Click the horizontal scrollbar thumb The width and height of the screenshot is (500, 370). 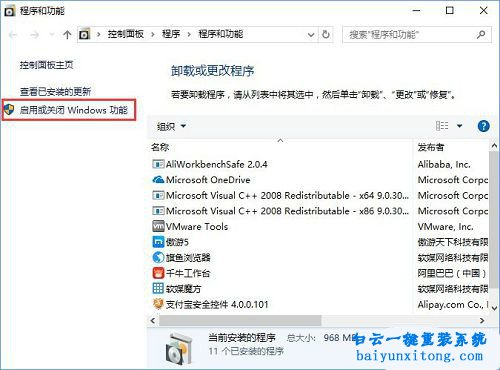coord(240,320)
